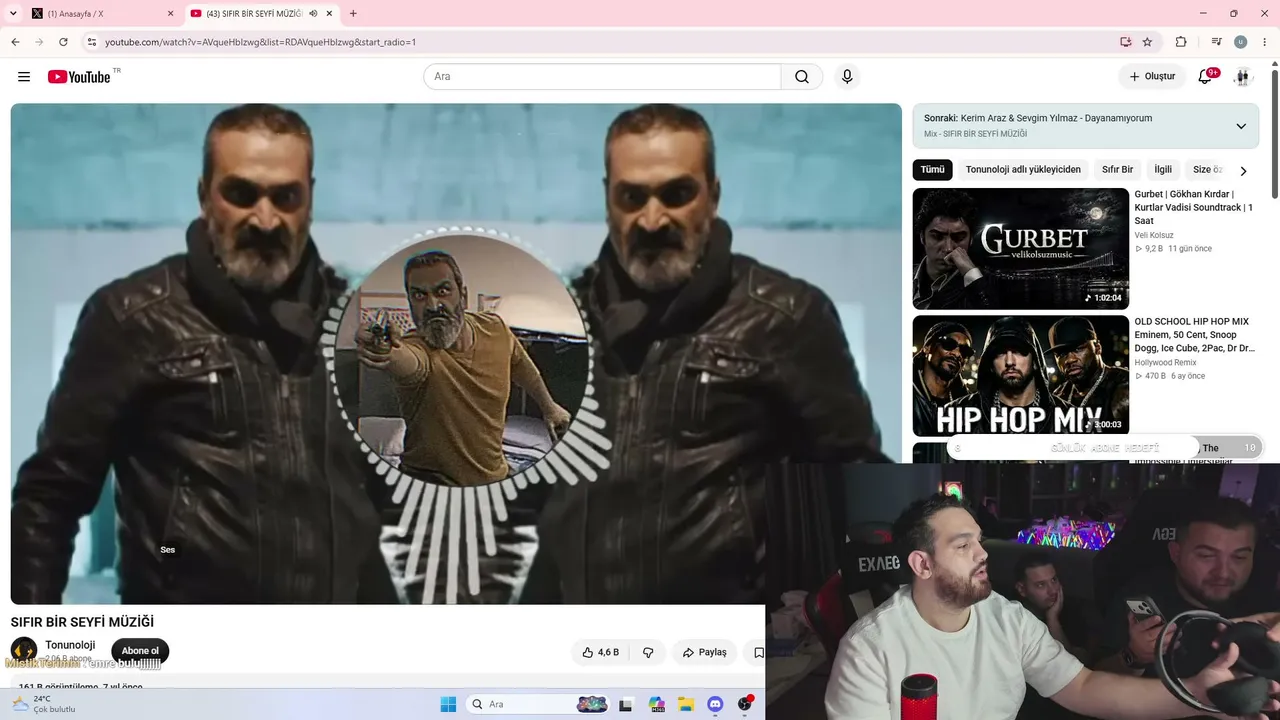
Task: Open the Chrome profile avatar
Action: click(1241, 42)
